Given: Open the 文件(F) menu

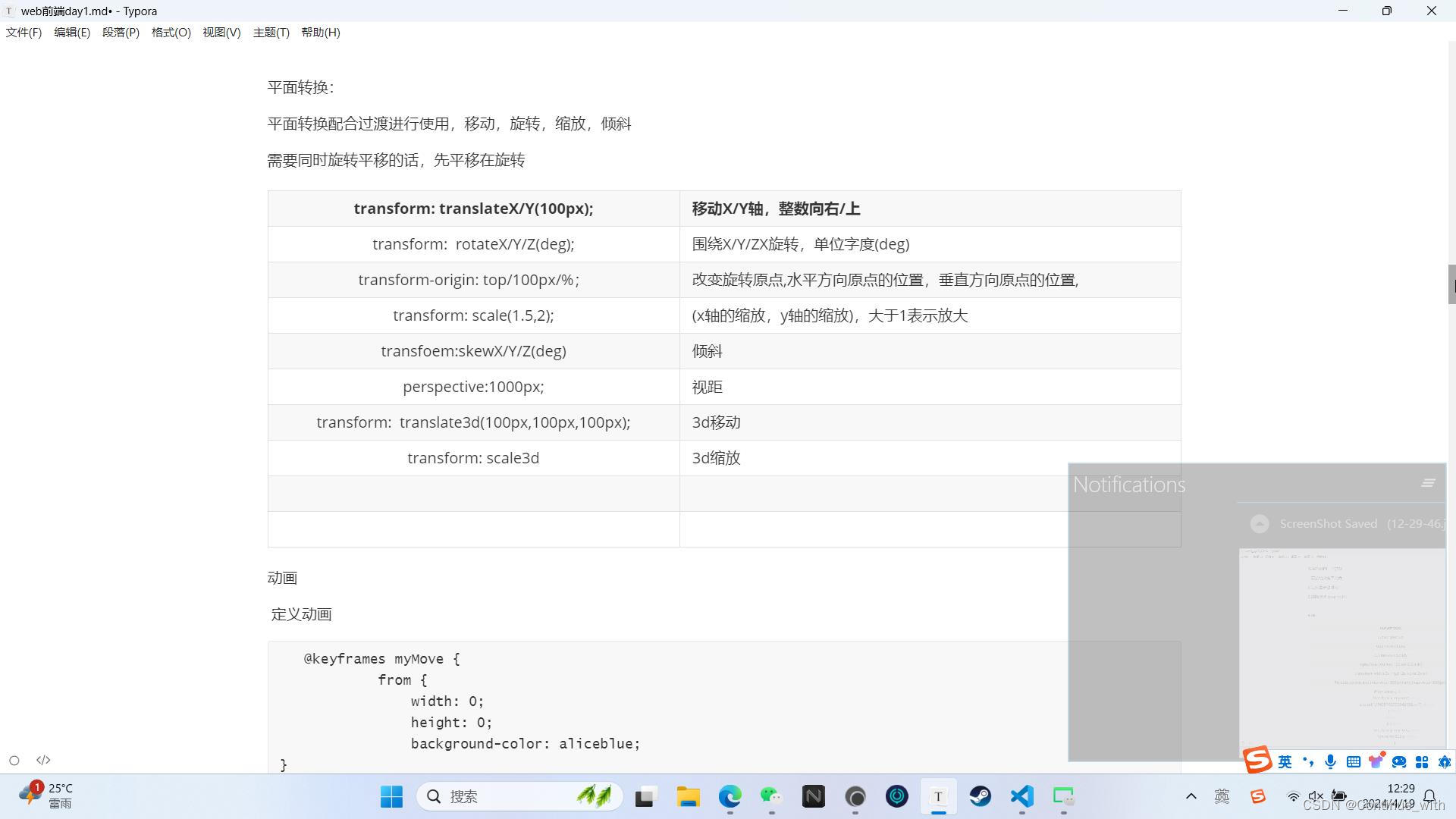Looking at the screenshot, I should coord(24,33).
